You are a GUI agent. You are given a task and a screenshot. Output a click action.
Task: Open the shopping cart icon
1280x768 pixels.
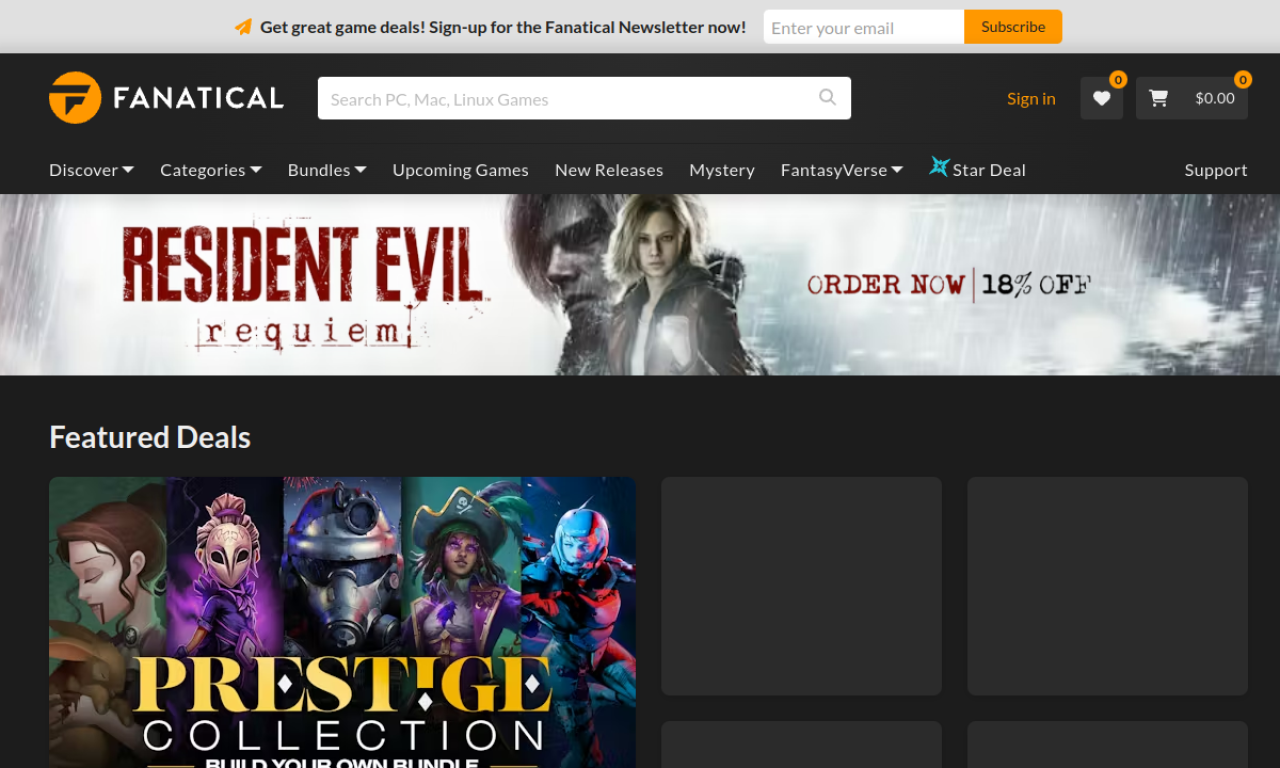coord(1158,98)
